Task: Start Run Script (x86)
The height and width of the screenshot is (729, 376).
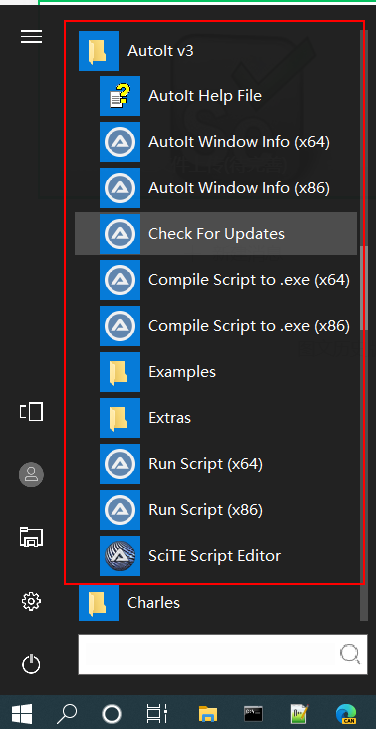Action: tap(216, 510)
